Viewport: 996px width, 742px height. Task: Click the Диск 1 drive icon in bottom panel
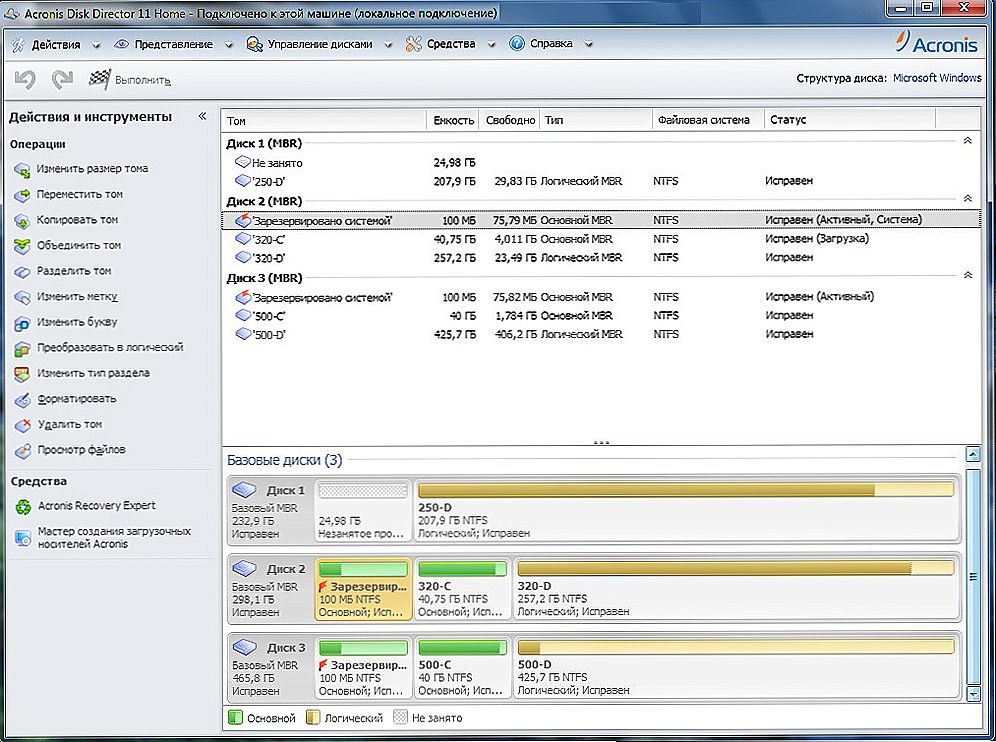pos(244,490)
